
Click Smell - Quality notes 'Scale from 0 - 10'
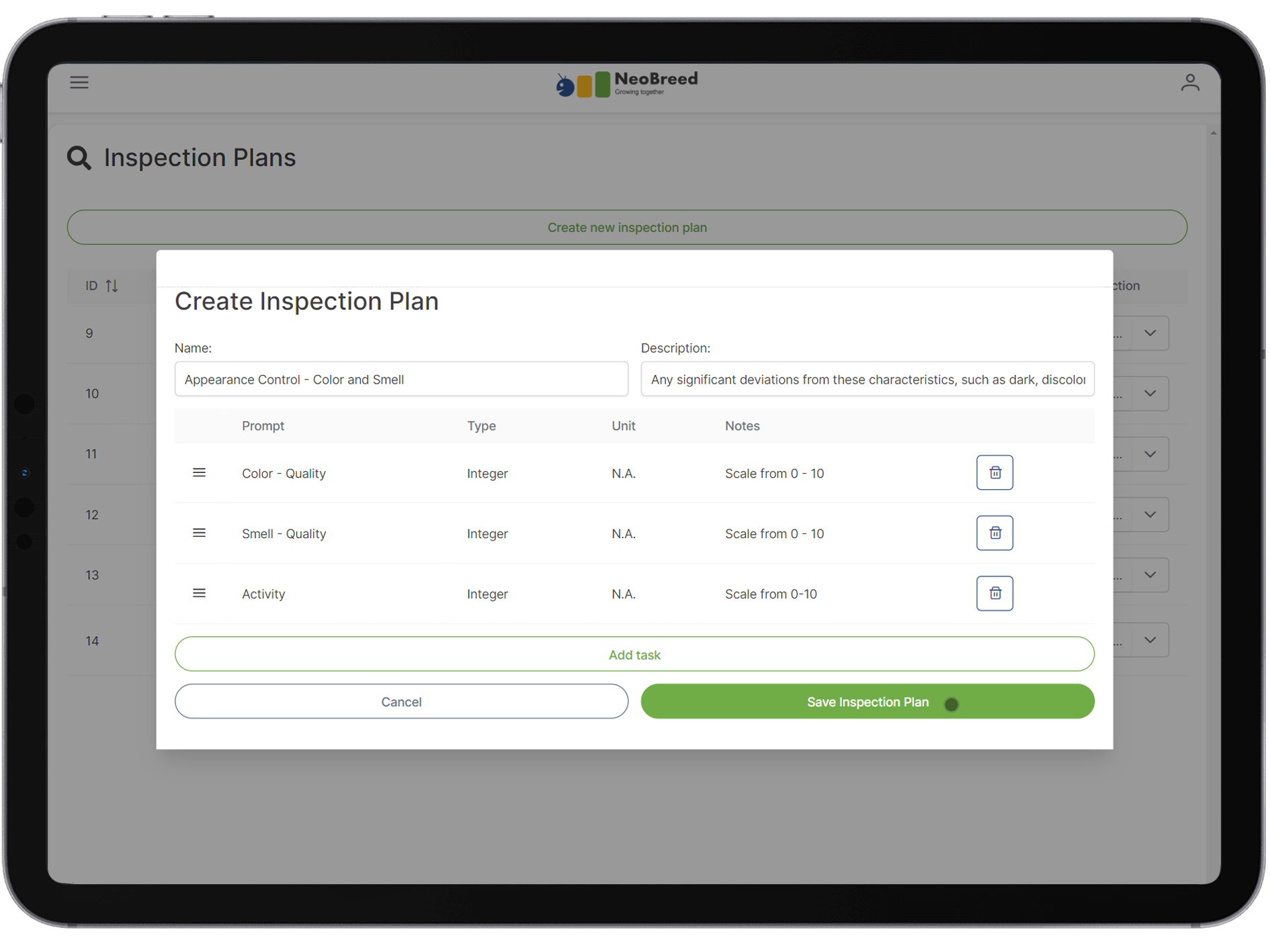(774, 535)
